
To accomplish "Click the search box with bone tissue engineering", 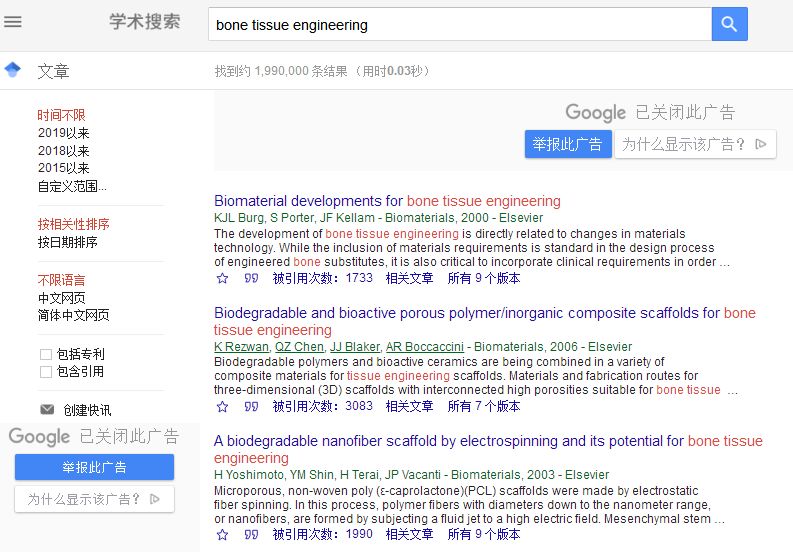I will (458, 25).
